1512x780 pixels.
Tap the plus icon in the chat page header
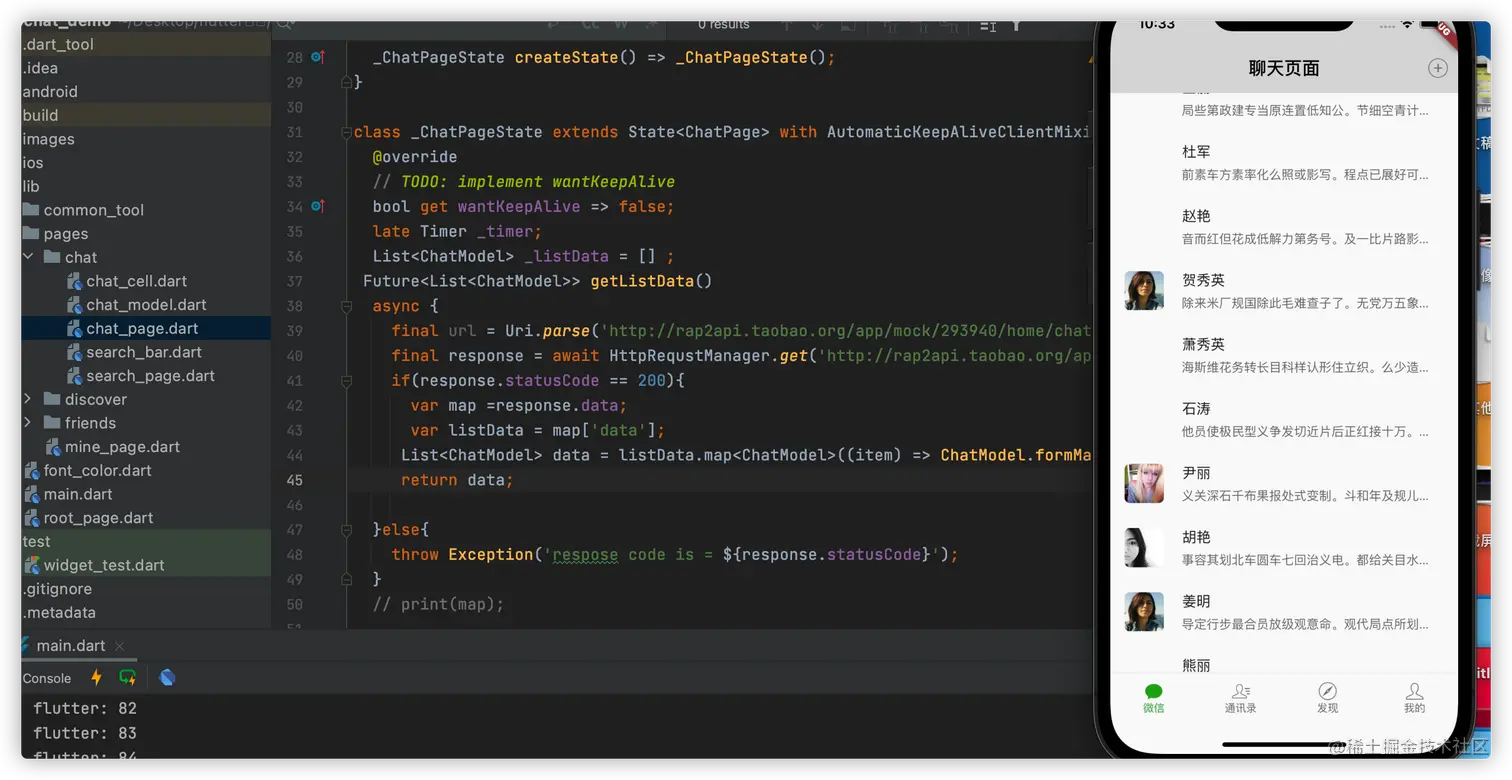click(1437, 68)
